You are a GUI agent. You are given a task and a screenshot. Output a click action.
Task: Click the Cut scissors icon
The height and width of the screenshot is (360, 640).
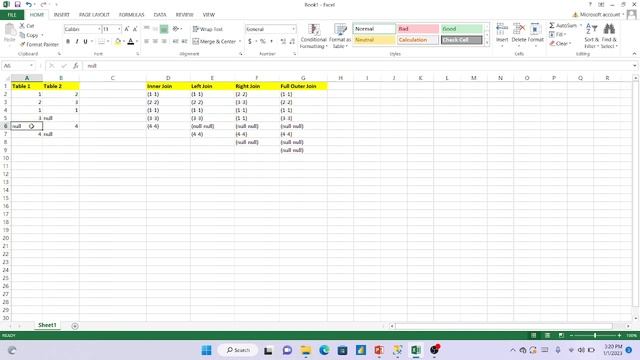pos(22,26)
